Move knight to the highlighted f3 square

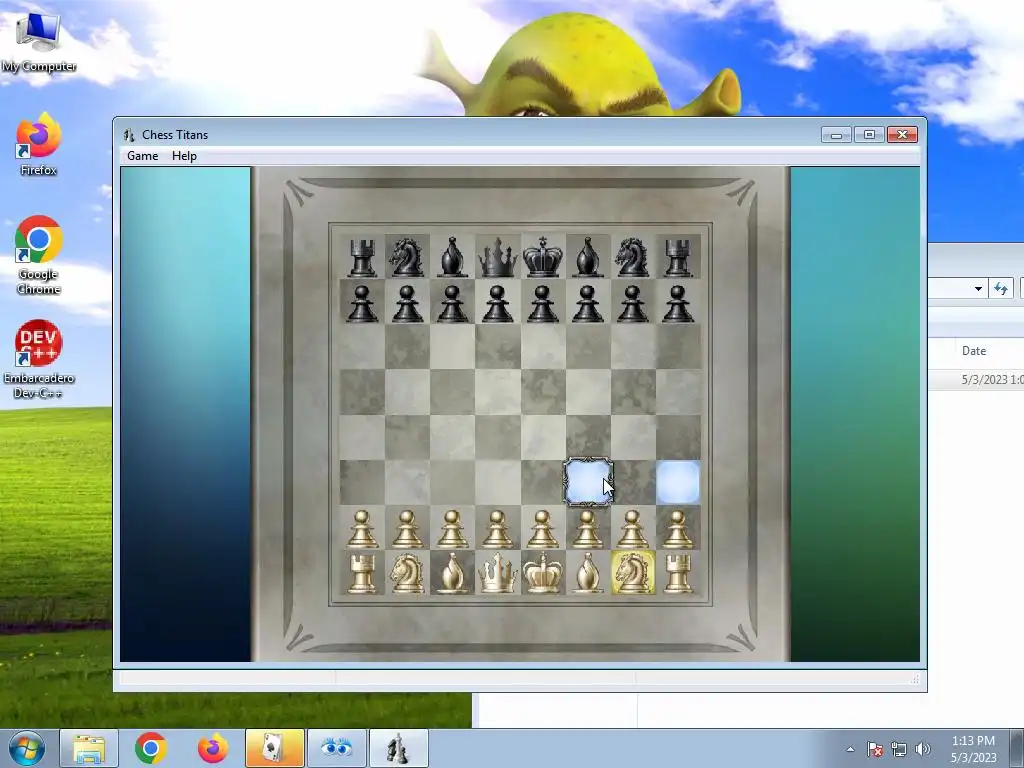tap(588, 482)
